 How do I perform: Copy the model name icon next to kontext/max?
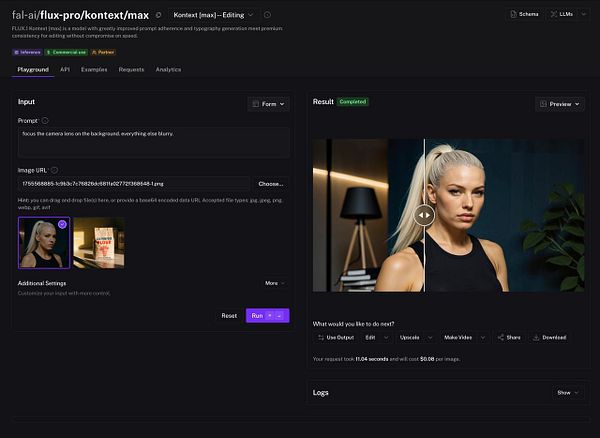[x=158, y=15]
